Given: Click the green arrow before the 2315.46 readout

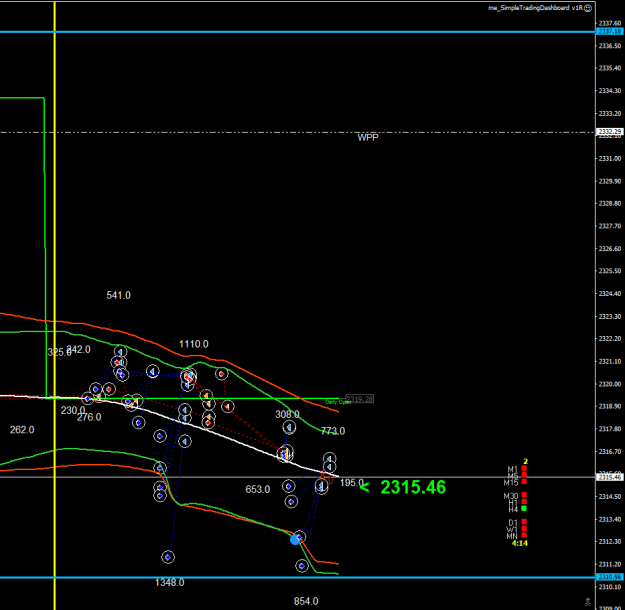Looking at the screenshot, I should (x=364, y=487).
